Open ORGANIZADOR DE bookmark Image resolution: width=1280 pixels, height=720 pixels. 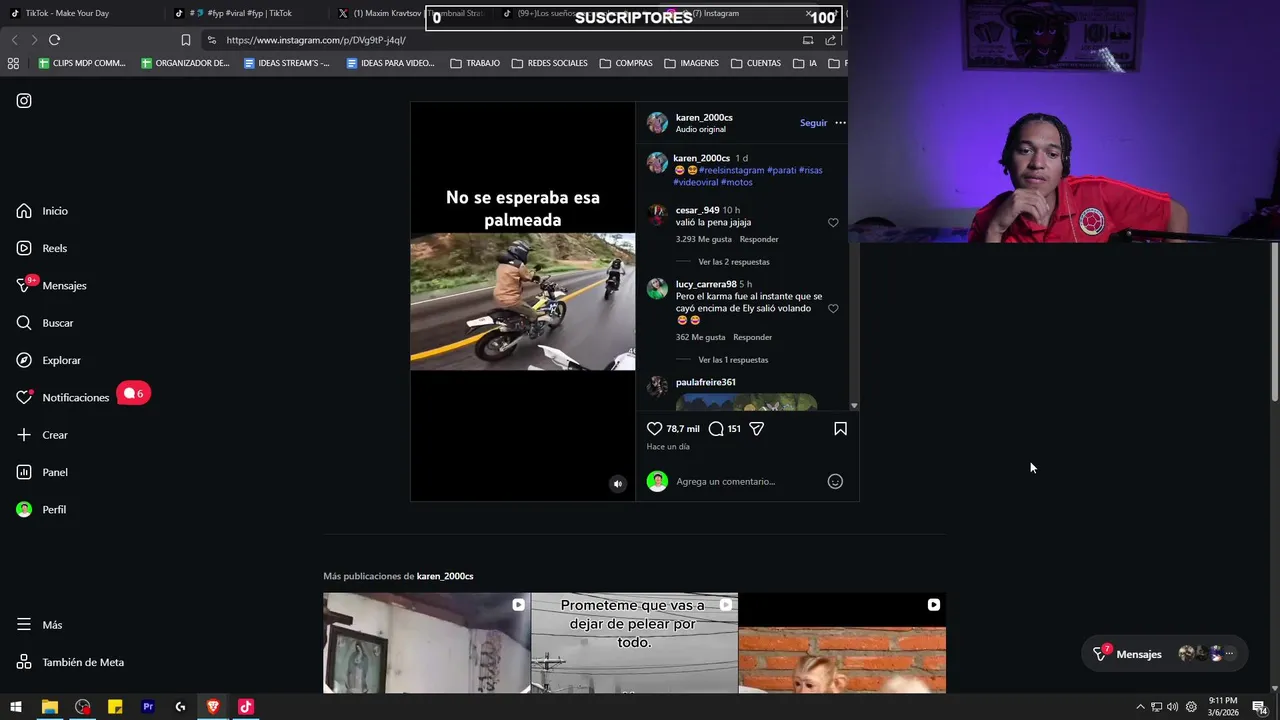click(x=185, y=63)
